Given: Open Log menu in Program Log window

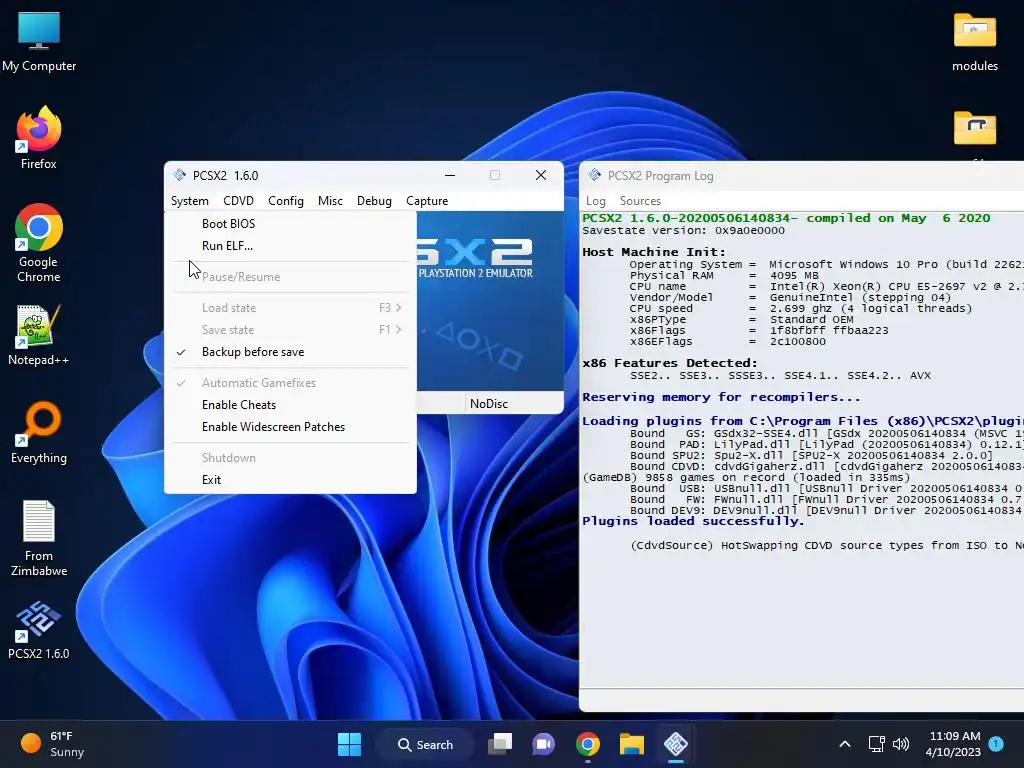Looking at the screenshot, I should click(596, 201).
